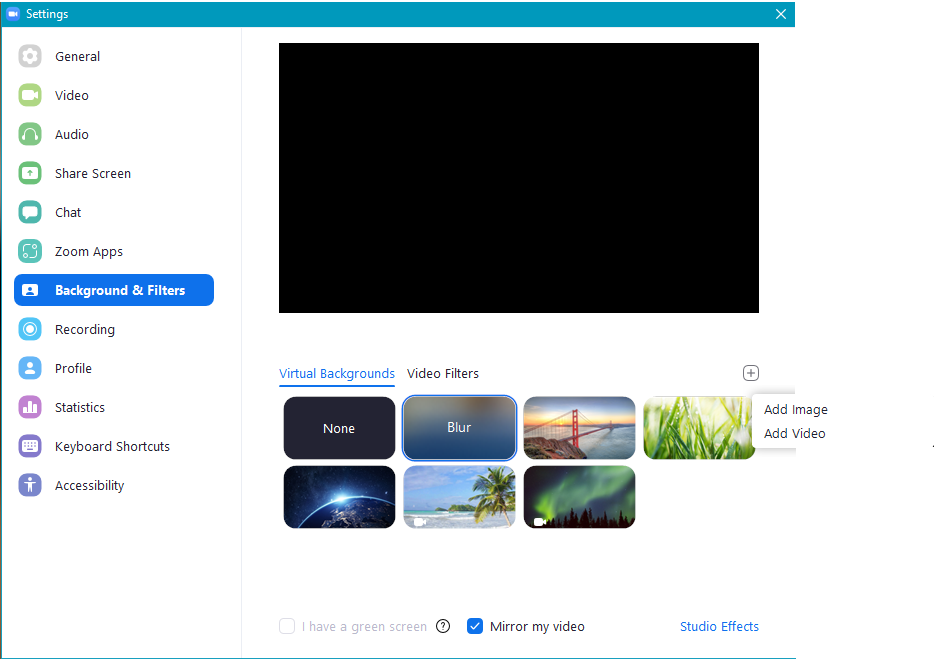Viewport: 934px width, 659px height.
Task: Open Studio Effects link
Action: click(719, 626)
